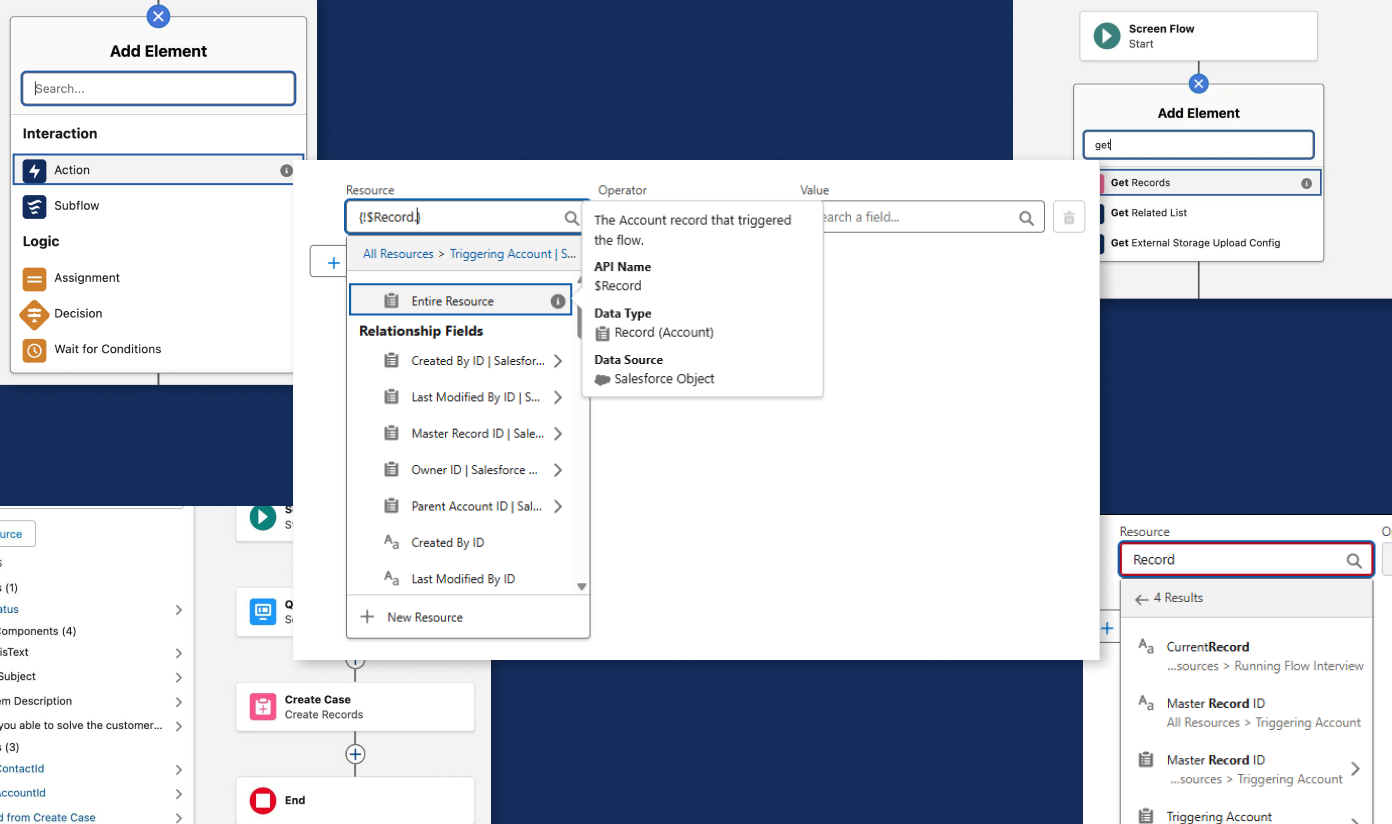The height and width of the screenshot is (824, 1392).
Task: Click the add condition plus button left of dropdown
Action: 333,262
